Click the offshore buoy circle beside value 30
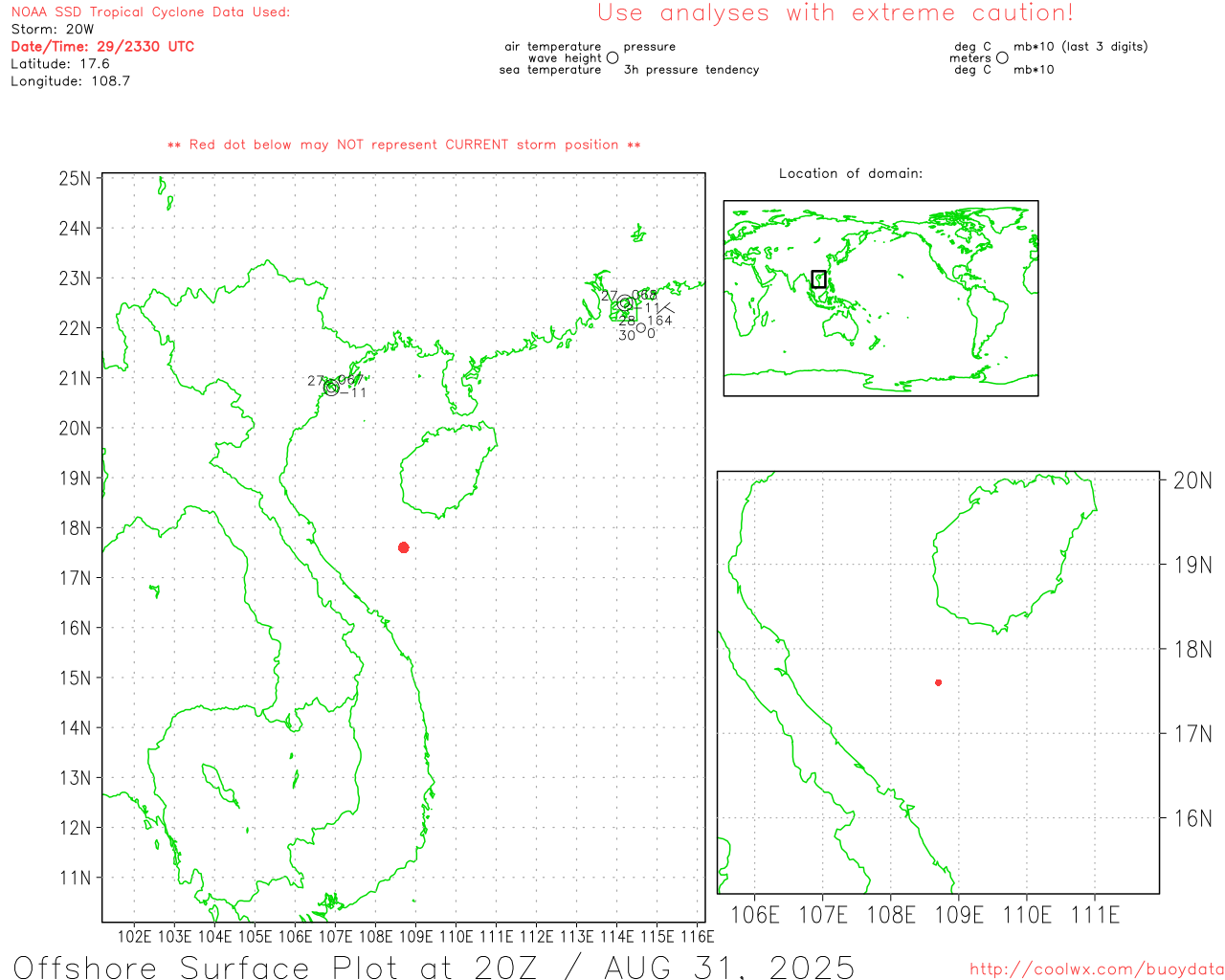Viewport: 1225px width, 980px height. pyautogui.click(x=641, y=328)
